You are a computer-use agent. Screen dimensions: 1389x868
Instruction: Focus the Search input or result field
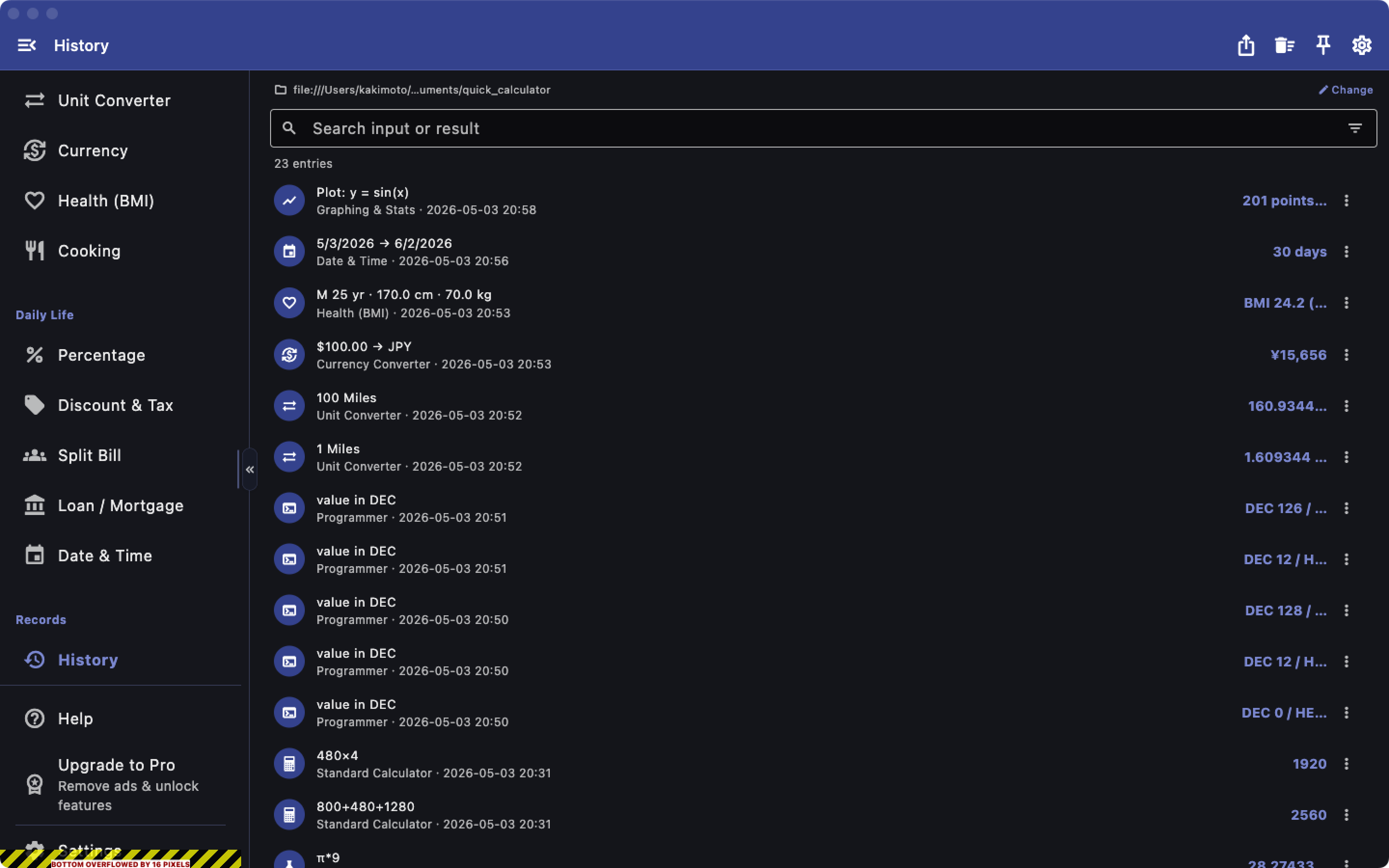[x=823, y=128]
